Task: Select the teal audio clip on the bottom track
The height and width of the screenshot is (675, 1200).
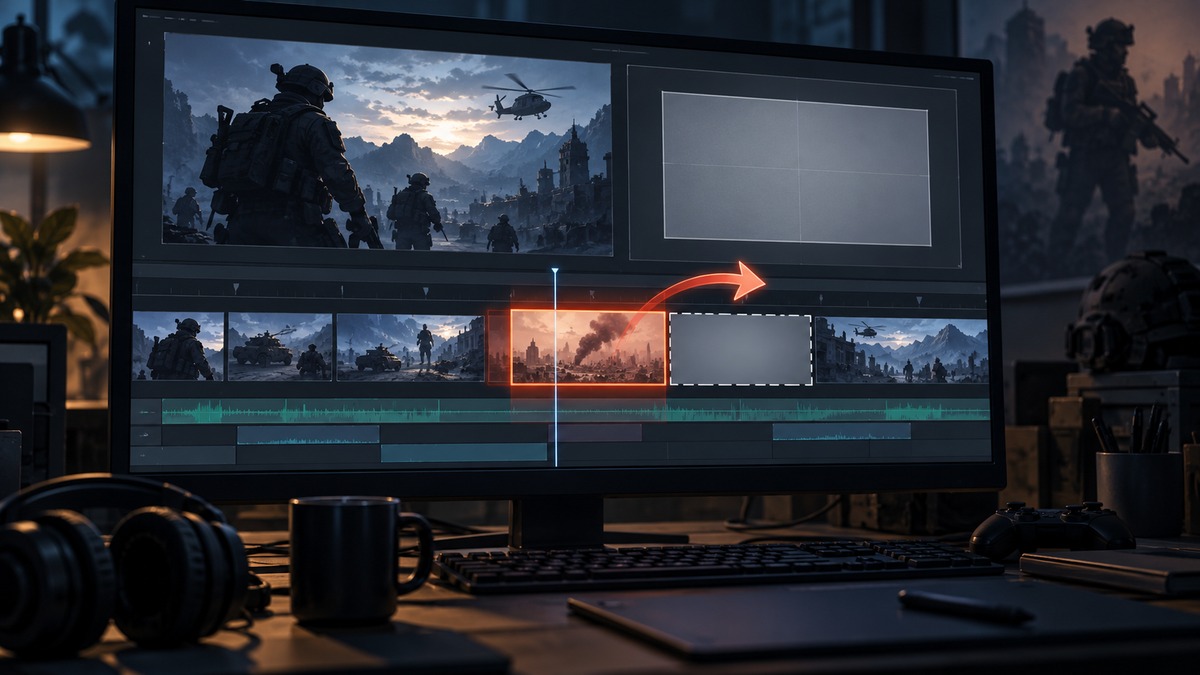Action: [x=464, y=453]
